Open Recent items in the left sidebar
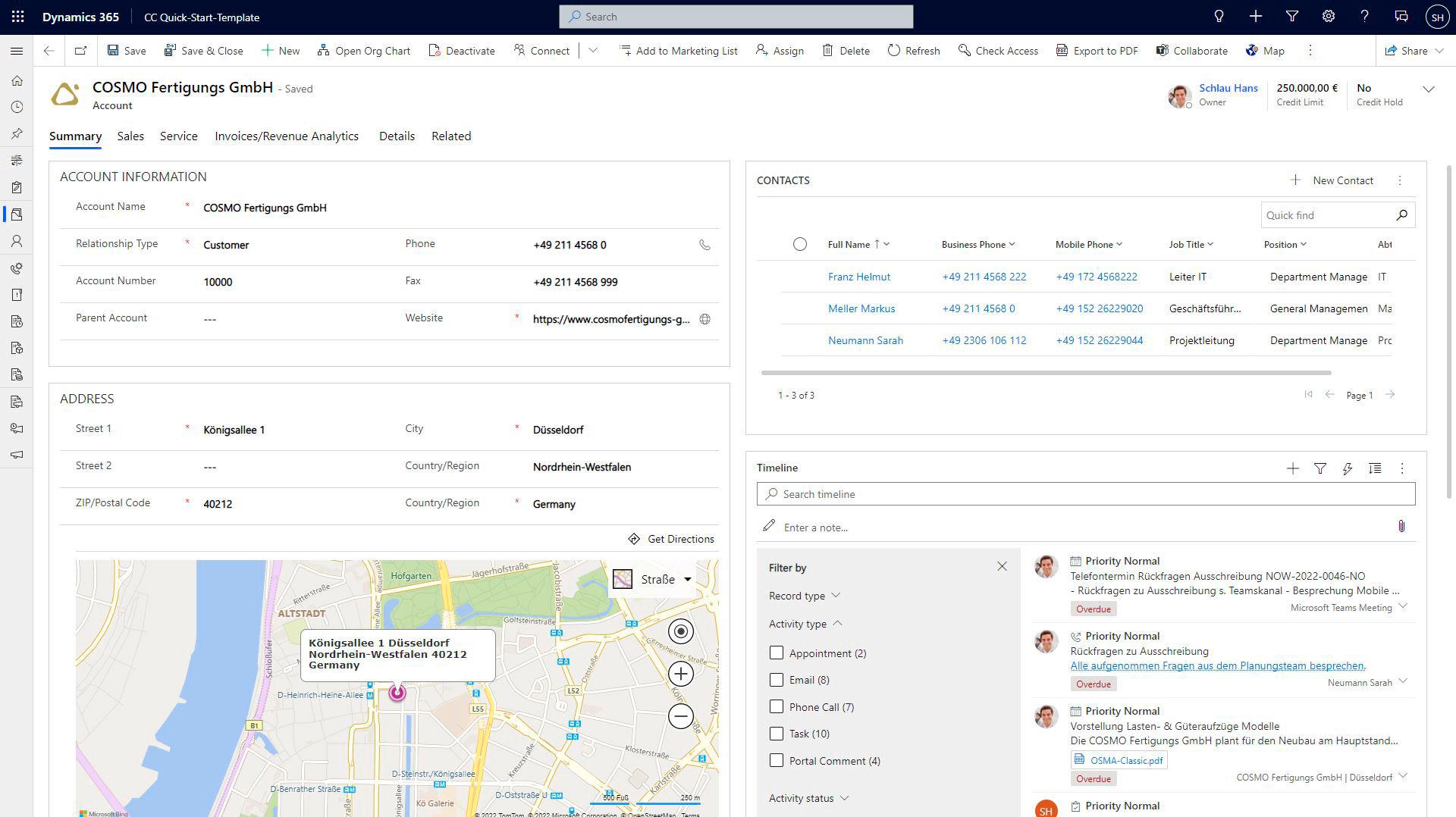Viewport: 1456px width, 817px height. point(17,107)
